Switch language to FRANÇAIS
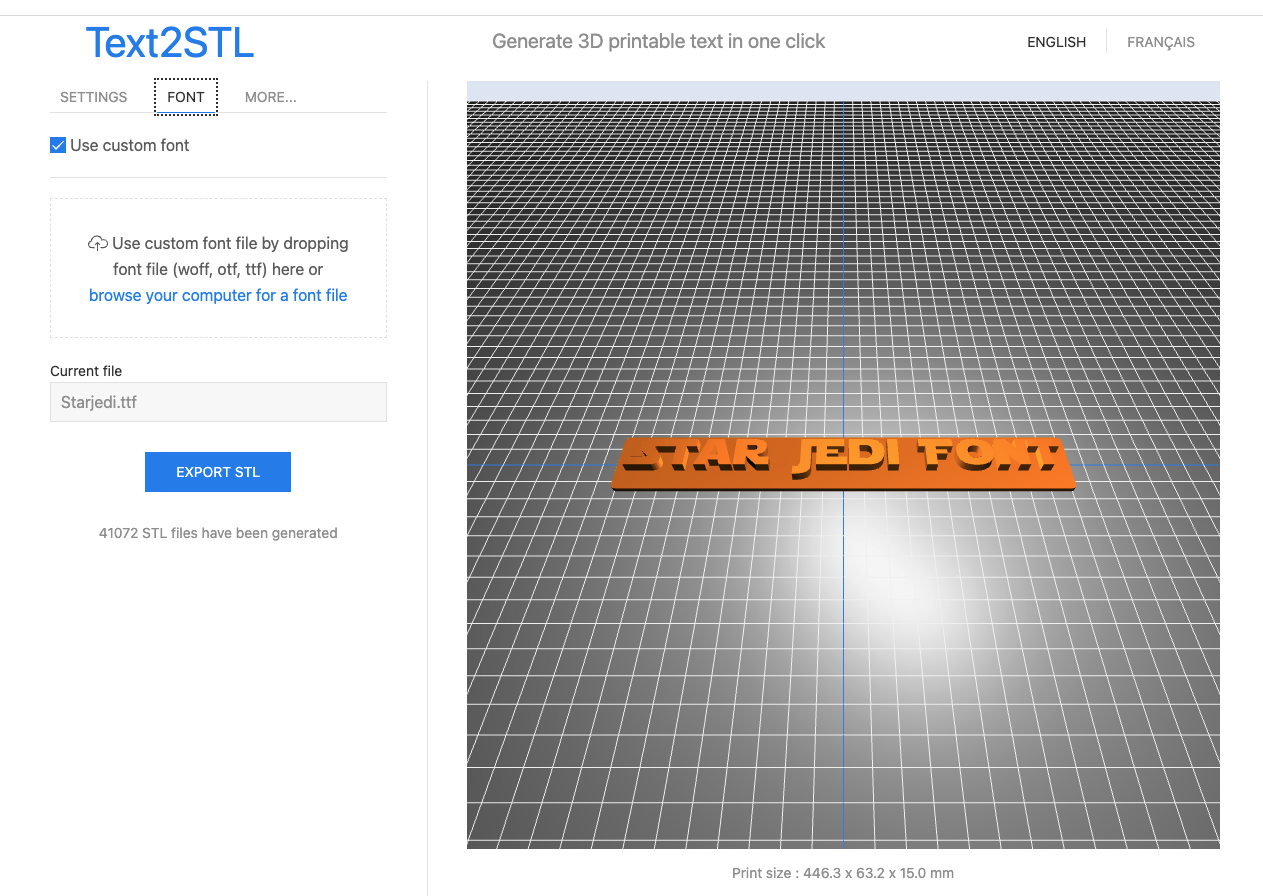This screenshot has height=896, width=1263. [1160, 42]
